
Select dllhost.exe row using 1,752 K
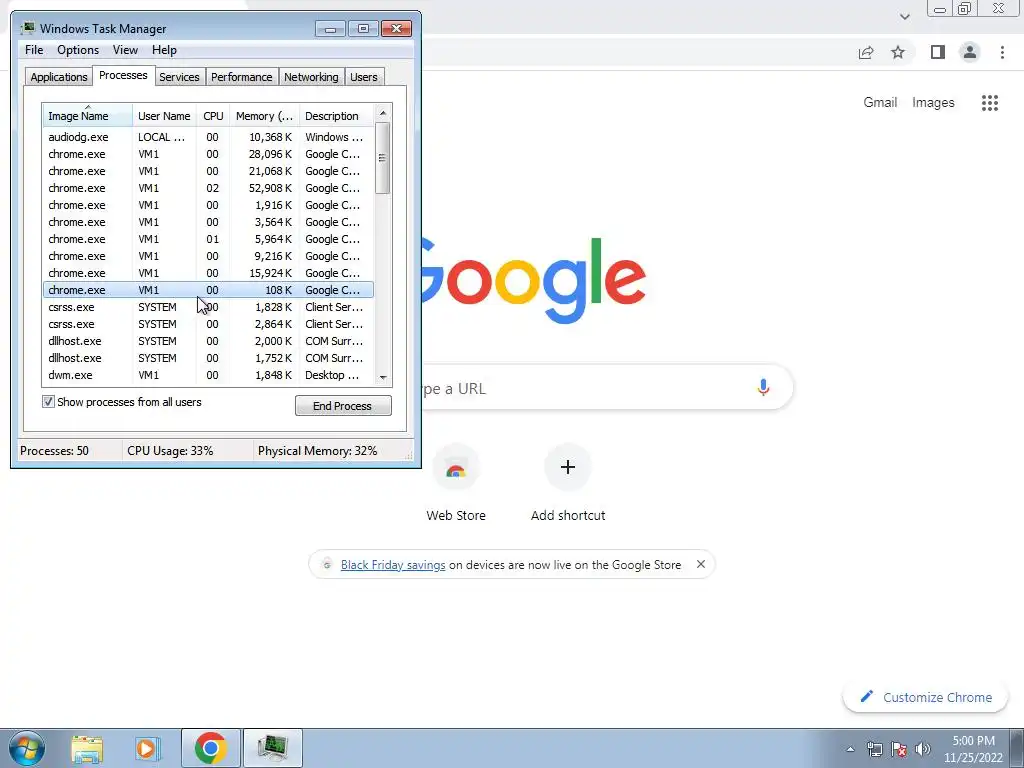click(x=208, y=358)
